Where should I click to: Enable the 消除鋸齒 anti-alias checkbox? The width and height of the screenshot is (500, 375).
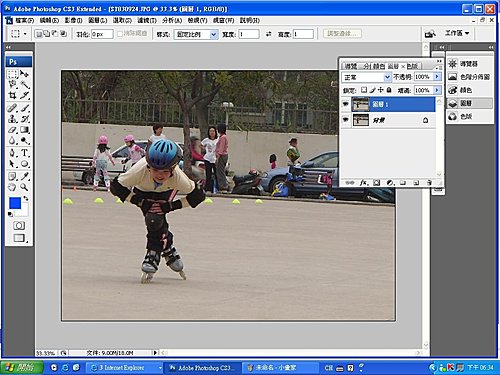pos(120,34)
